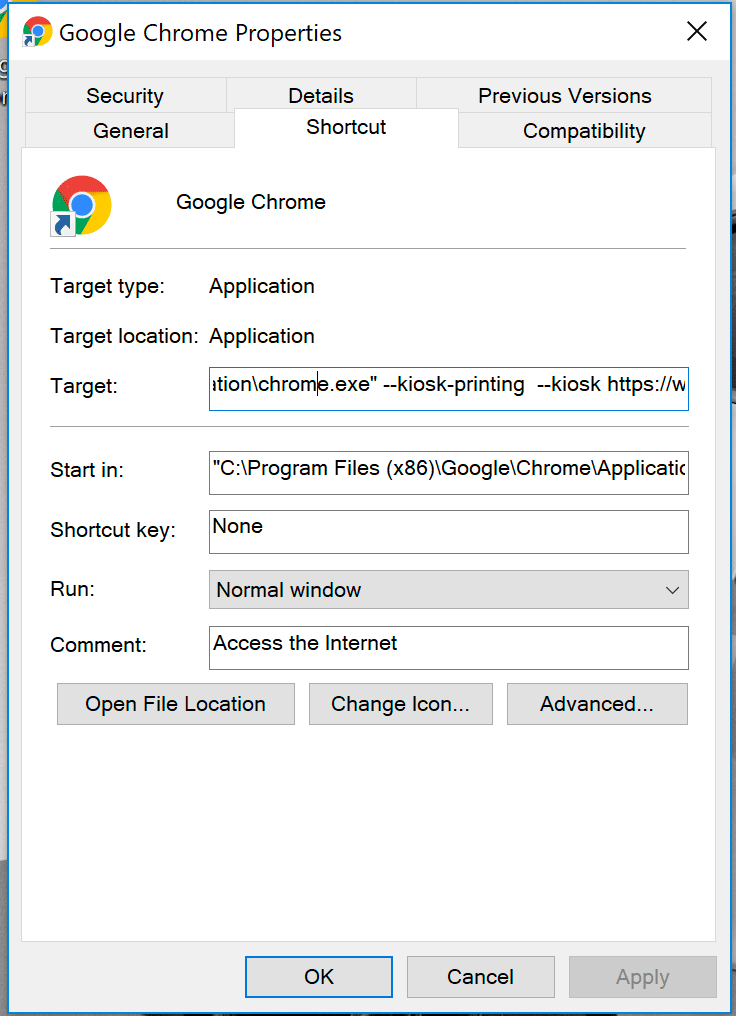Click the Shortcut key field showing None

click(x=448, y=531)
